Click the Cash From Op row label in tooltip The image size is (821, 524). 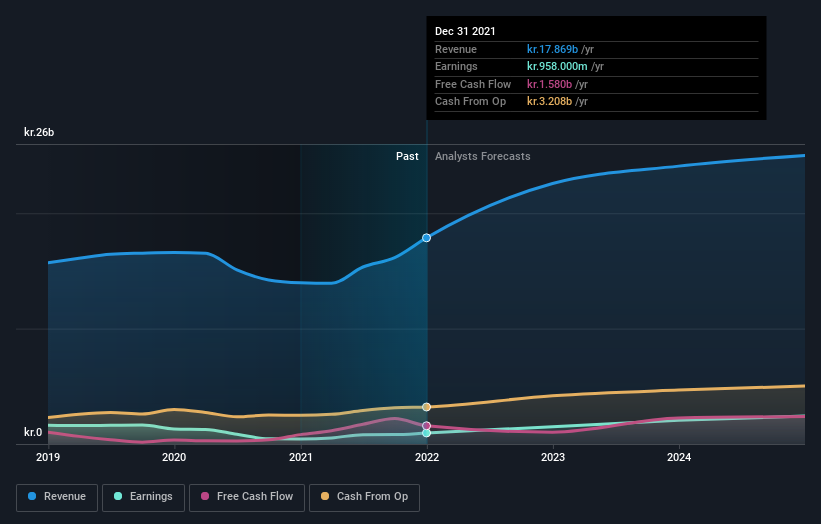pos(470,102)
